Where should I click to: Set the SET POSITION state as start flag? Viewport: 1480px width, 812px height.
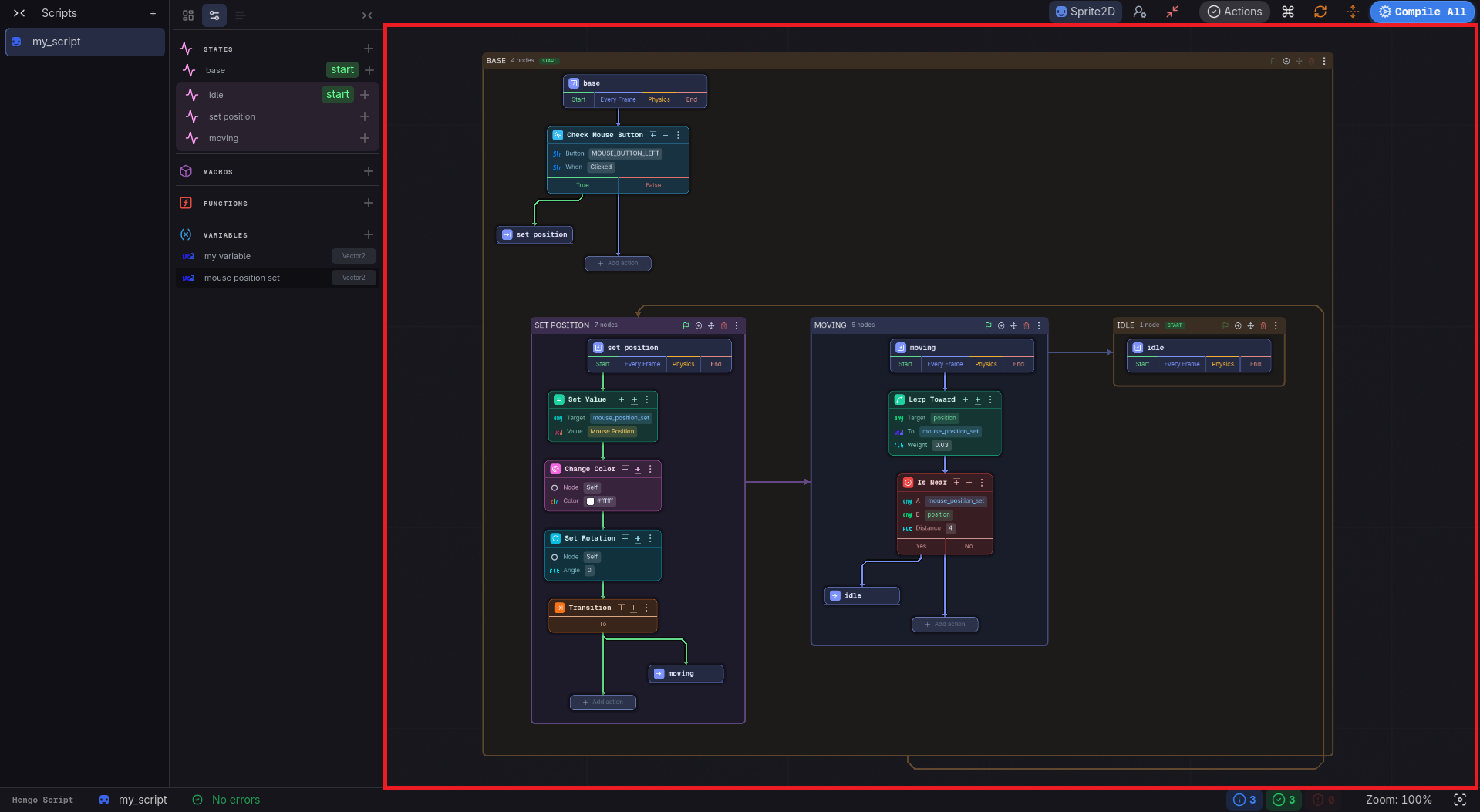coord(686,325)
